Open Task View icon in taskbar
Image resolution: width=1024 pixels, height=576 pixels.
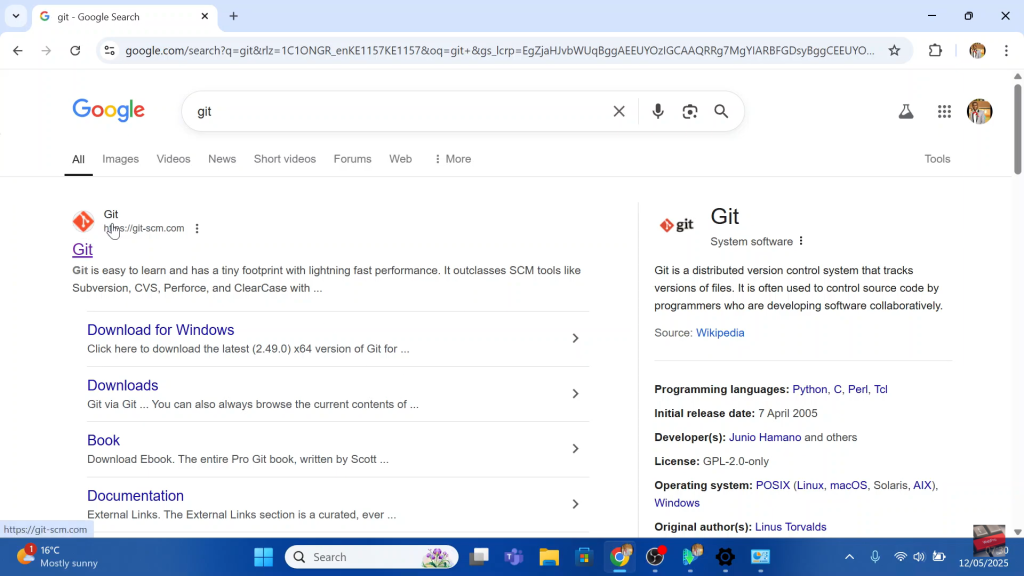[x=479, y=557]
